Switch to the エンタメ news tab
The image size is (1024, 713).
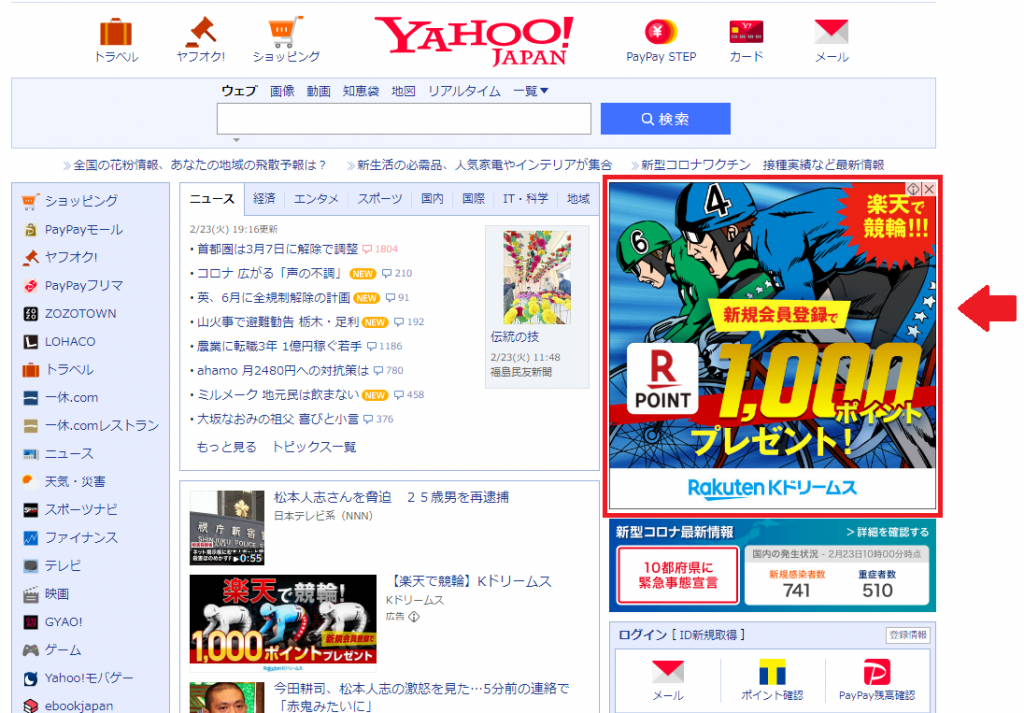point(316,198)
